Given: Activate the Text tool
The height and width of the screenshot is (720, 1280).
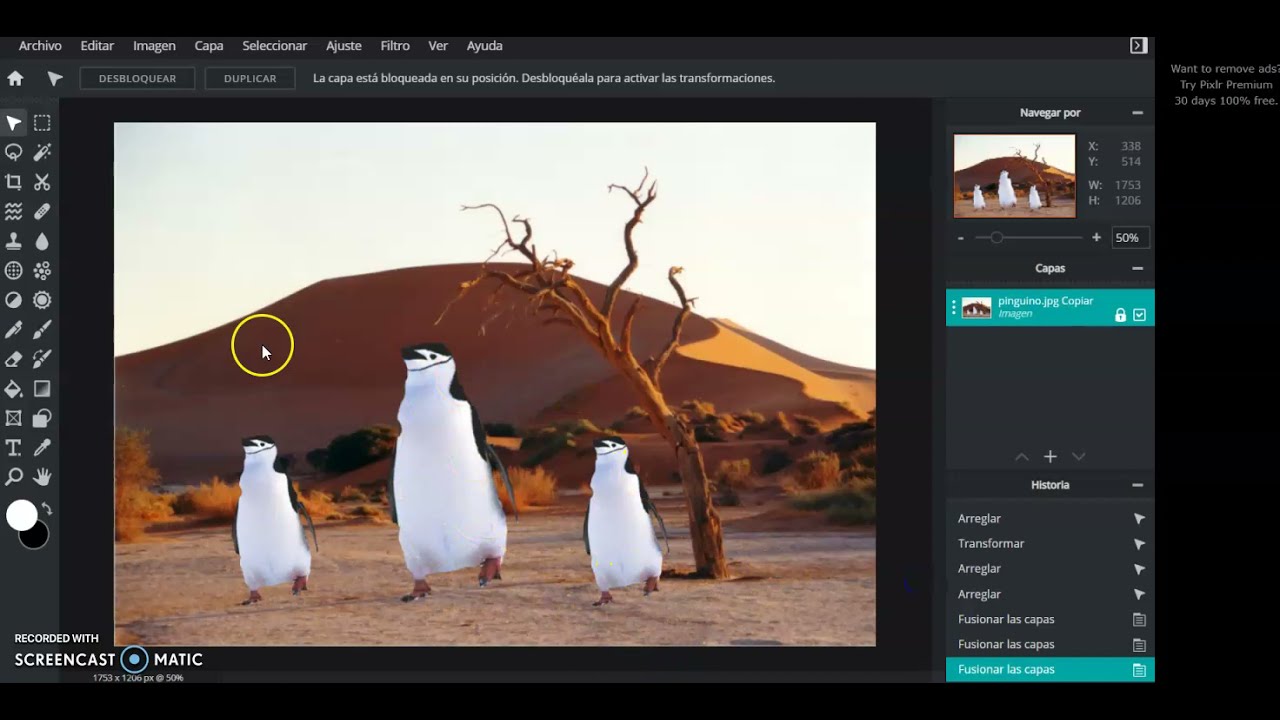Looking at the screenshot, I should [14, 447].
